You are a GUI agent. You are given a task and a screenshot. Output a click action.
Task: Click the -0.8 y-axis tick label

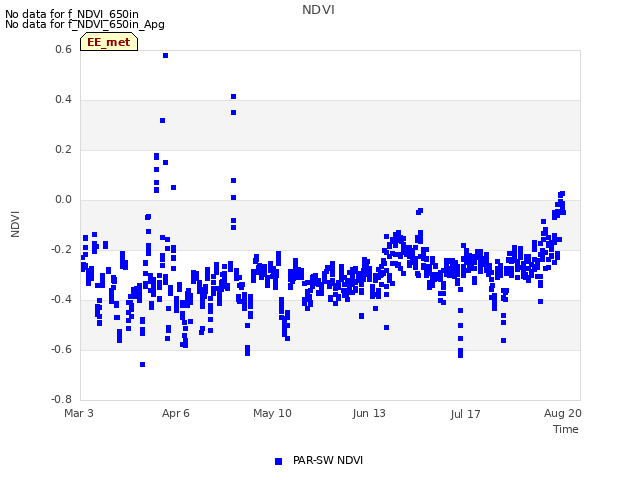(x=61, y=399)
